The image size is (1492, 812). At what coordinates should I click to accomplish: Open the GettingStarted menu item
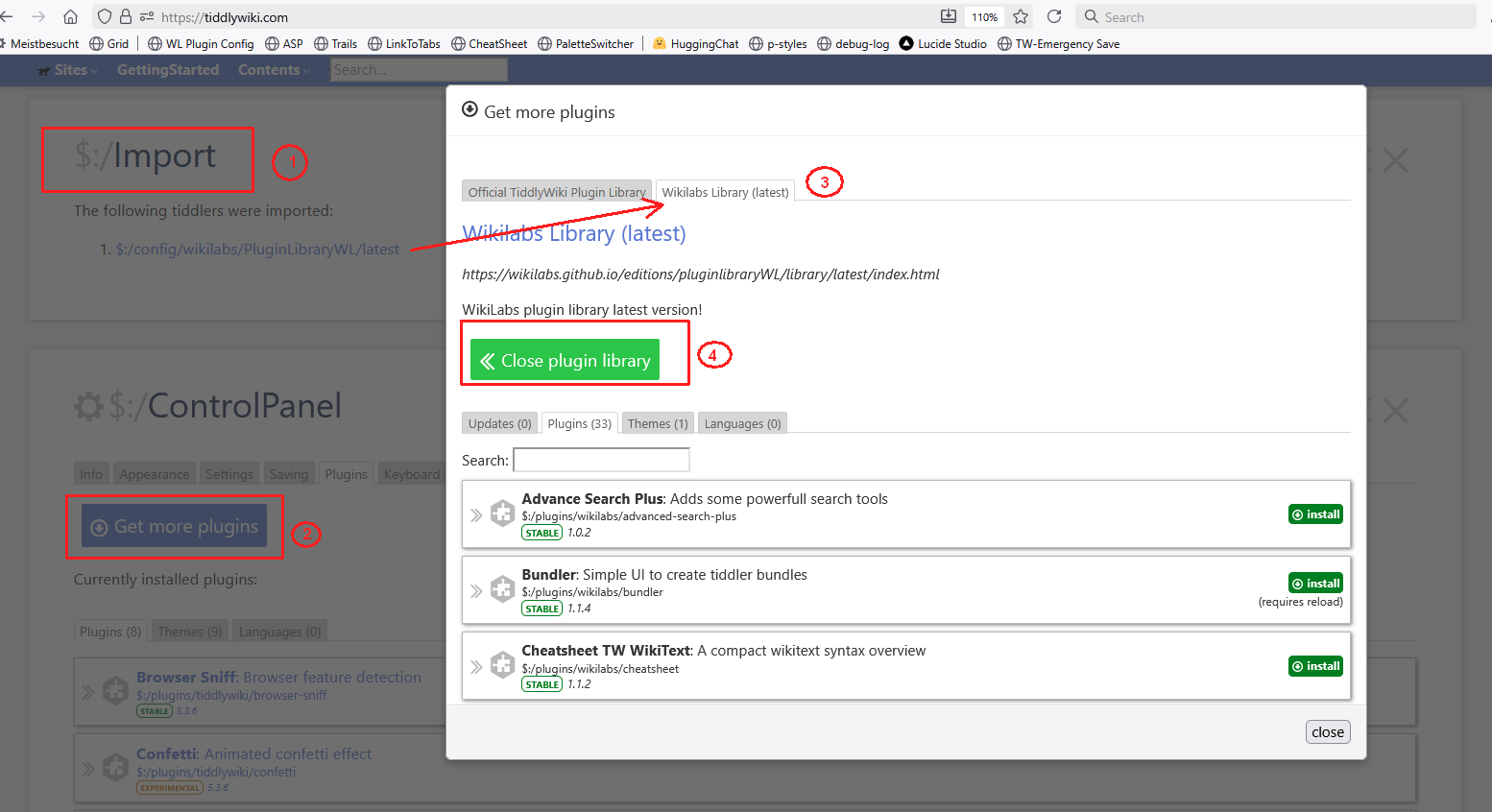pyautogui.click(x=168, y=70)
